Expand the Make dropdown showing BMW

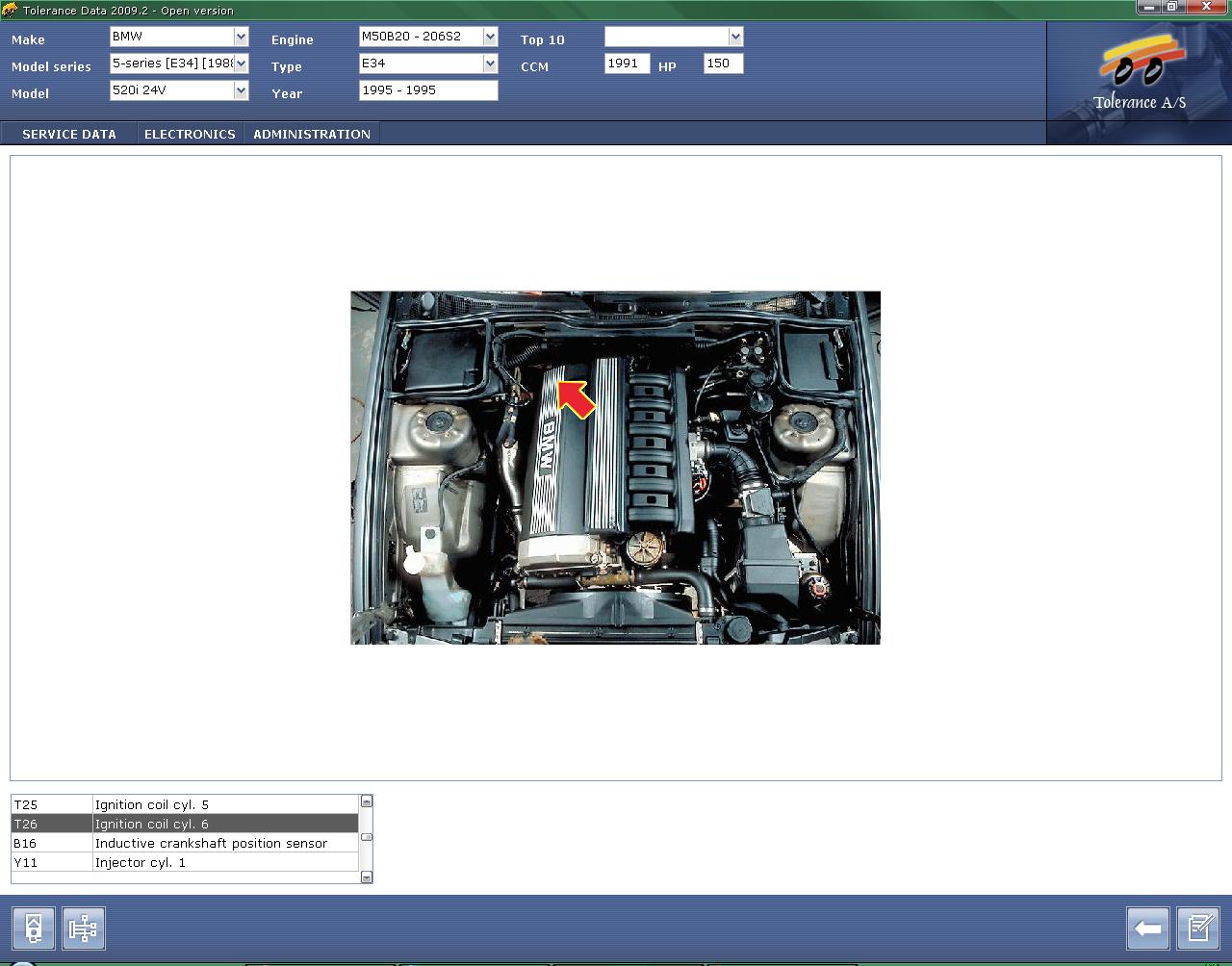(x=241, y=37)
